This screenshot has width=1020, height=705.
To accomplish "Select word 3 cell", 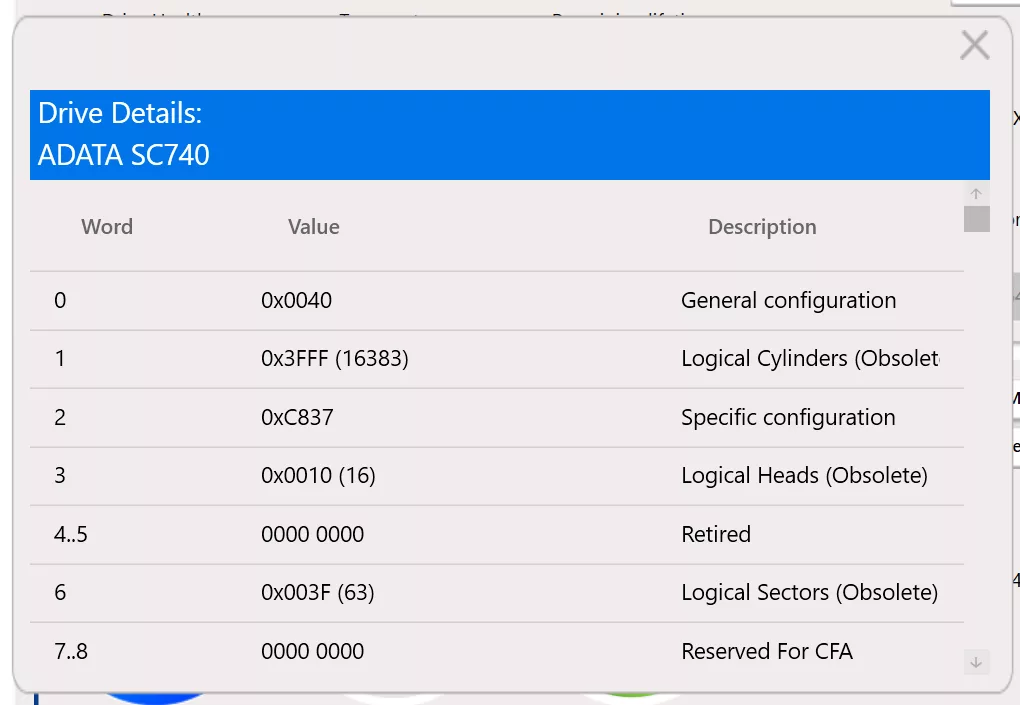I will (x=60, y=475).
